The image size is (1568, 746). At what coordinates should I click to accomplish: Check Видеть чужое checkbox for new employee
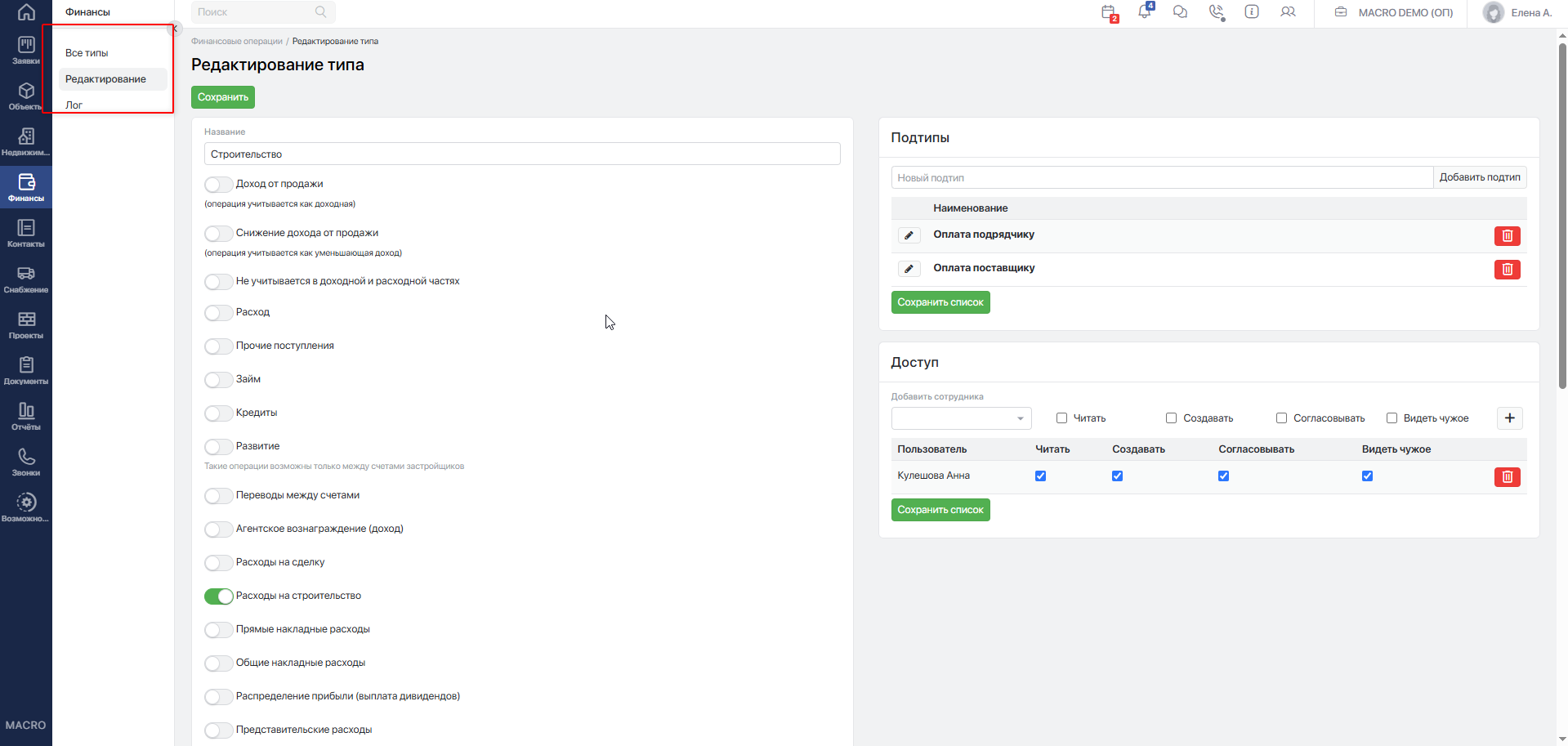(1392, 418)
